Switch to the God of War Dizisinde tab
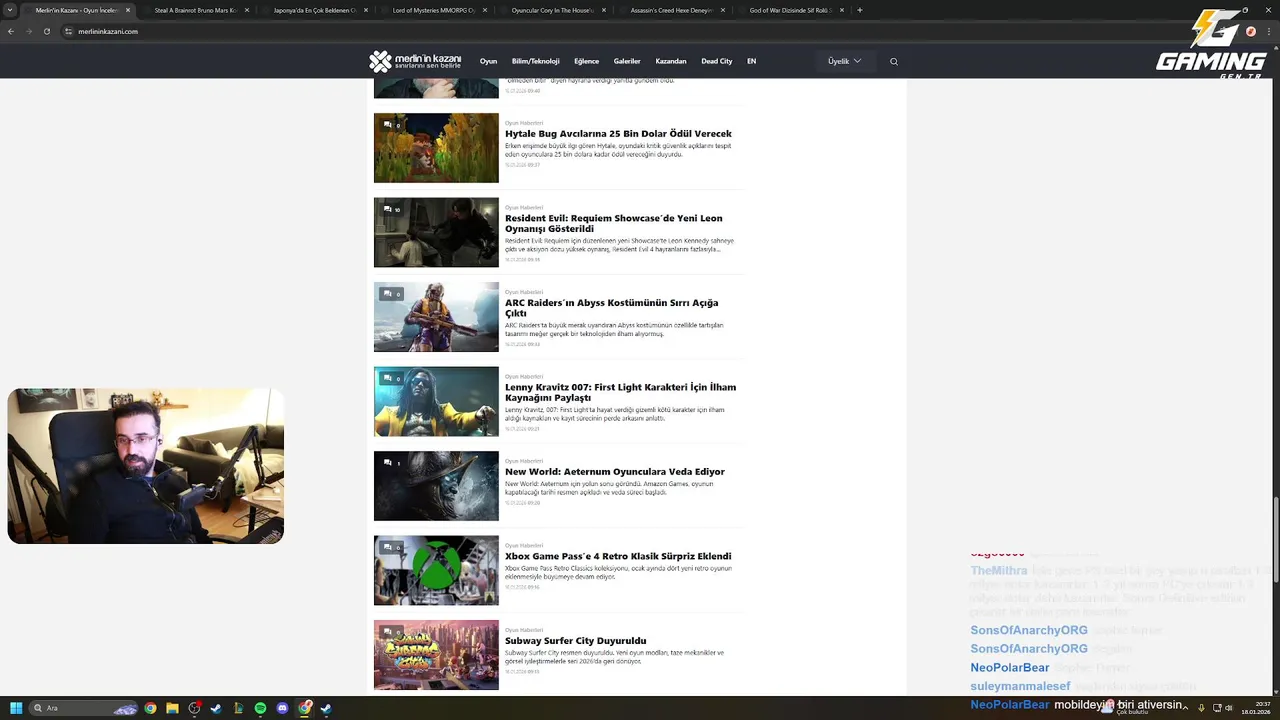 tap(790, 10)
